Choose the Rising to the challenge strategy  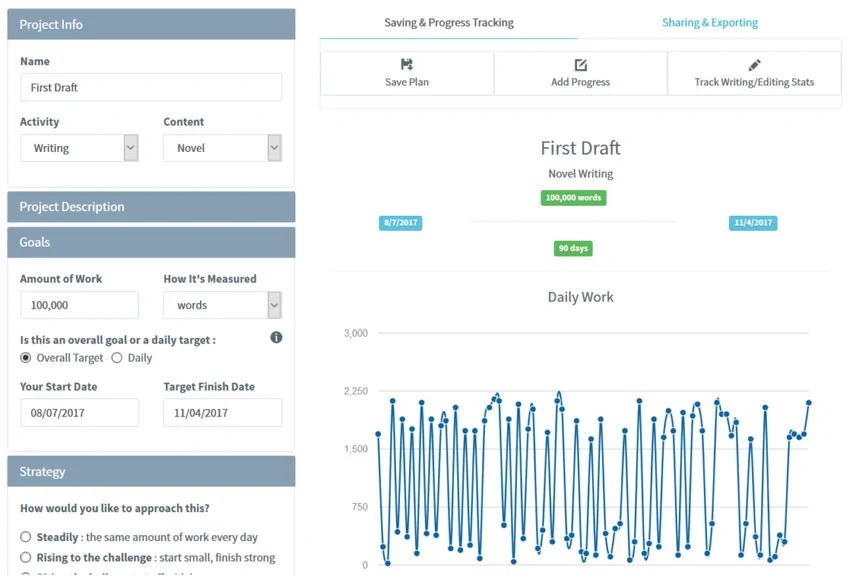coord(26,557)
